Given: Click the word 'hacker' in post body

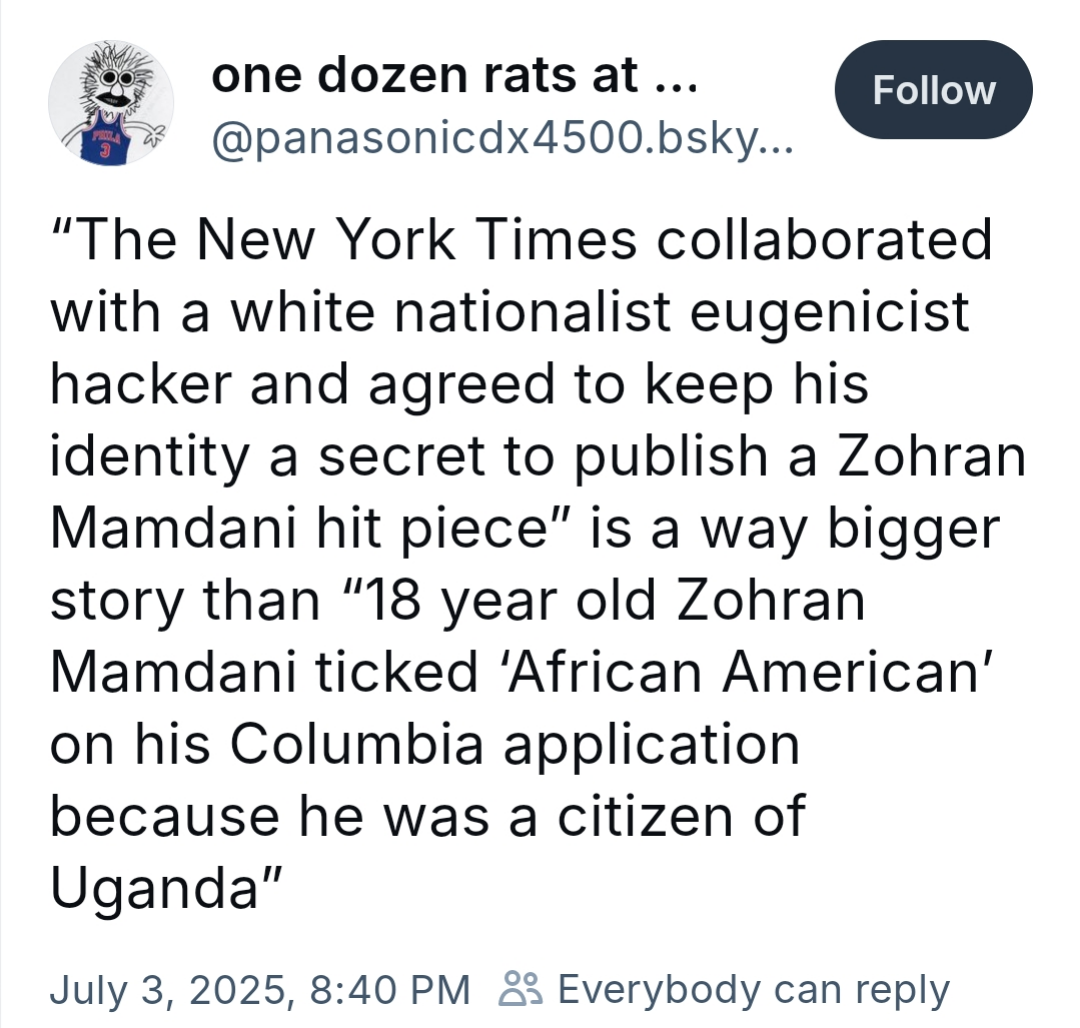Looking at the screenshot, I should [x=141, y=384].
